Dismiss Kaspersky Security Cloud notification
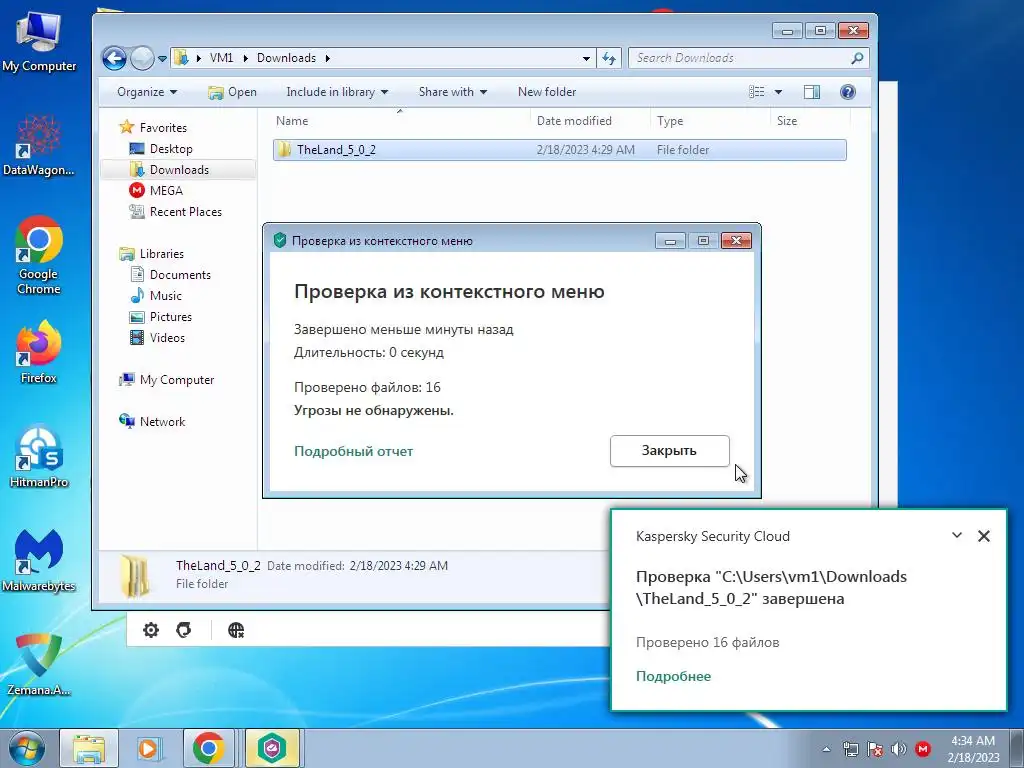This screenshot has width=1024, height=768. [x=984, y=536]
